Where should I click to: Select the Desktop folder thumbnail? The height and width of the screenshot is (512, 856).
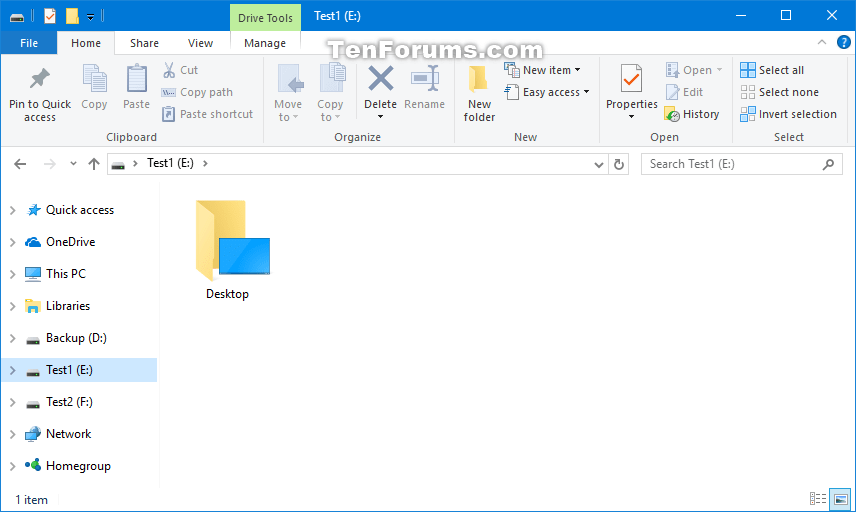pos(233,240)
